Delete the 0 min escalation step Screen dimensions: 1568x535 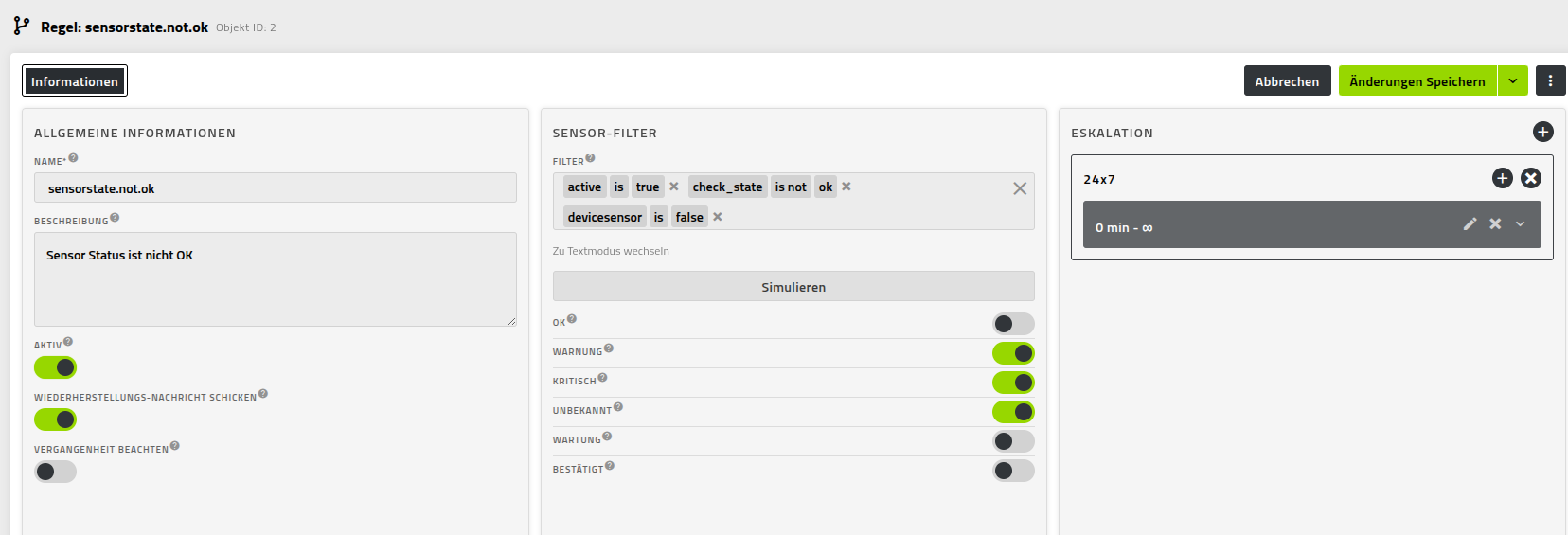pos(1495,224)
